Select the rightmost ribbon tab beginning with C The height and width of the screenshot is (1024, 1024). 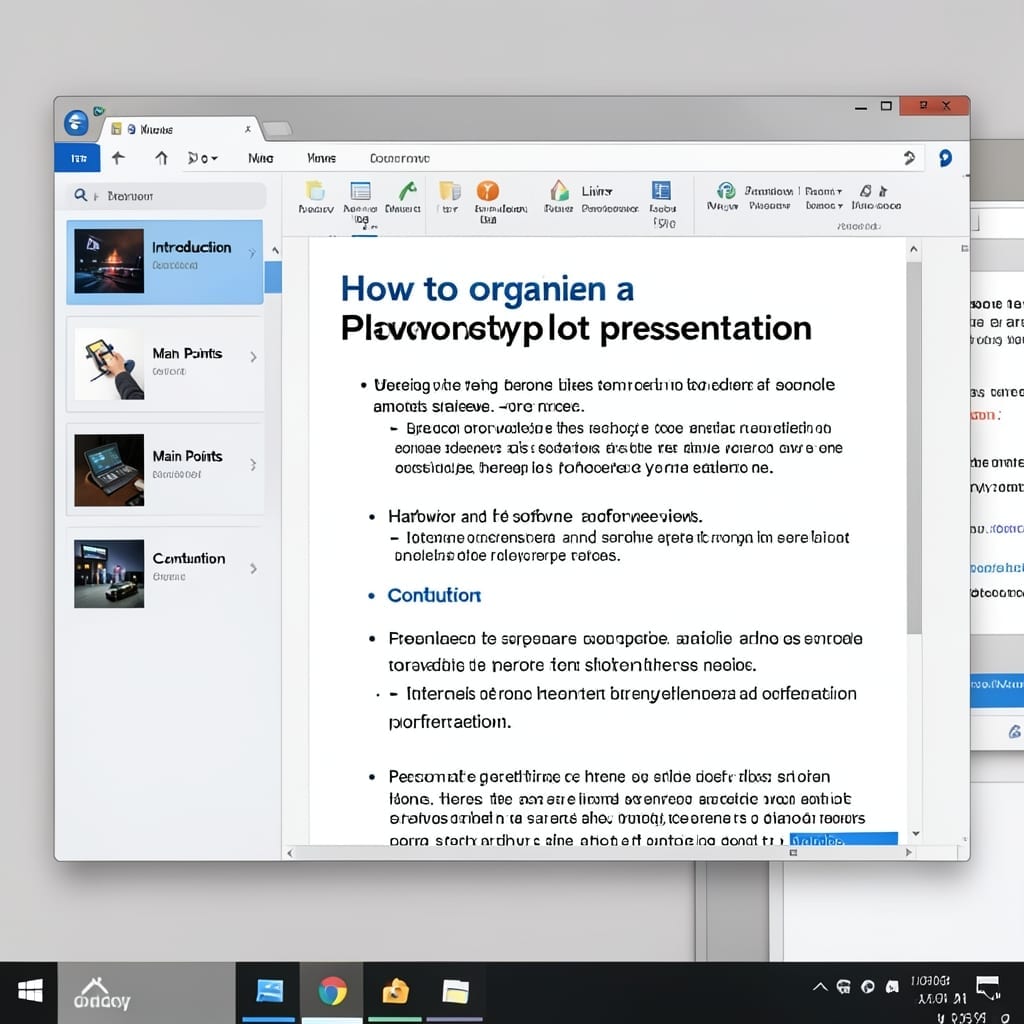pyautogui.click(x=400, y=158)
